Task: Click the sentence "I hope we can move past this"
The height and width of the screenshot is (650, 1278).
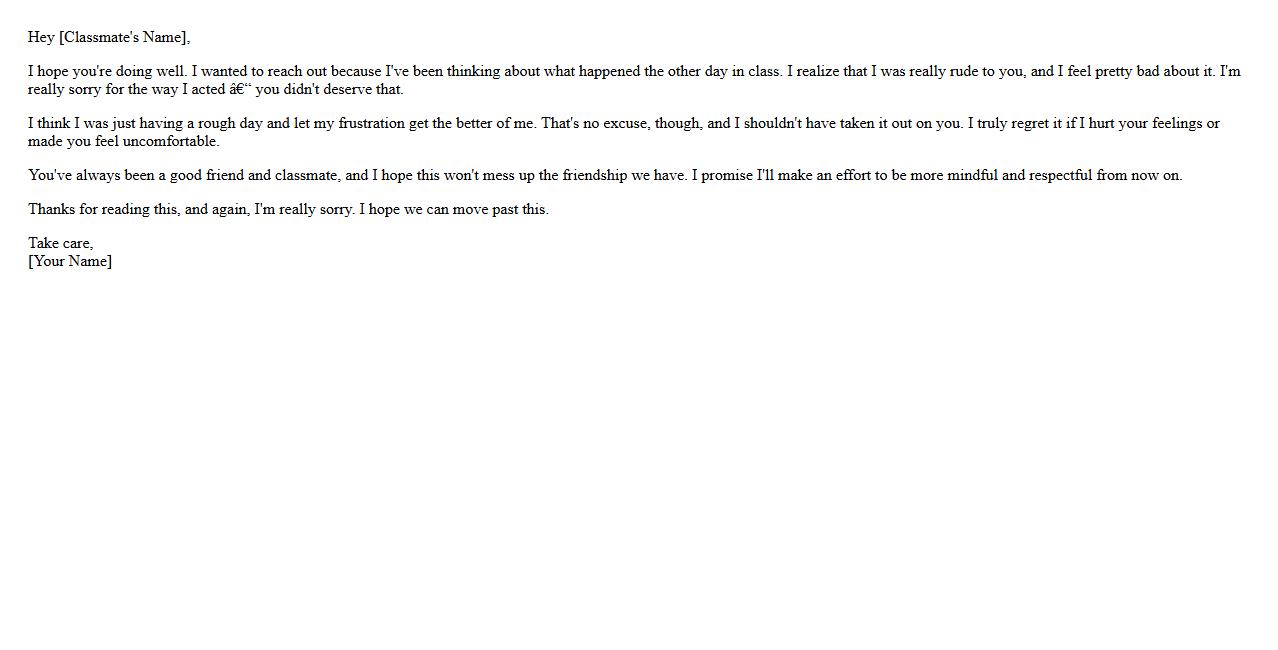Action: click(x=452, y=210)
